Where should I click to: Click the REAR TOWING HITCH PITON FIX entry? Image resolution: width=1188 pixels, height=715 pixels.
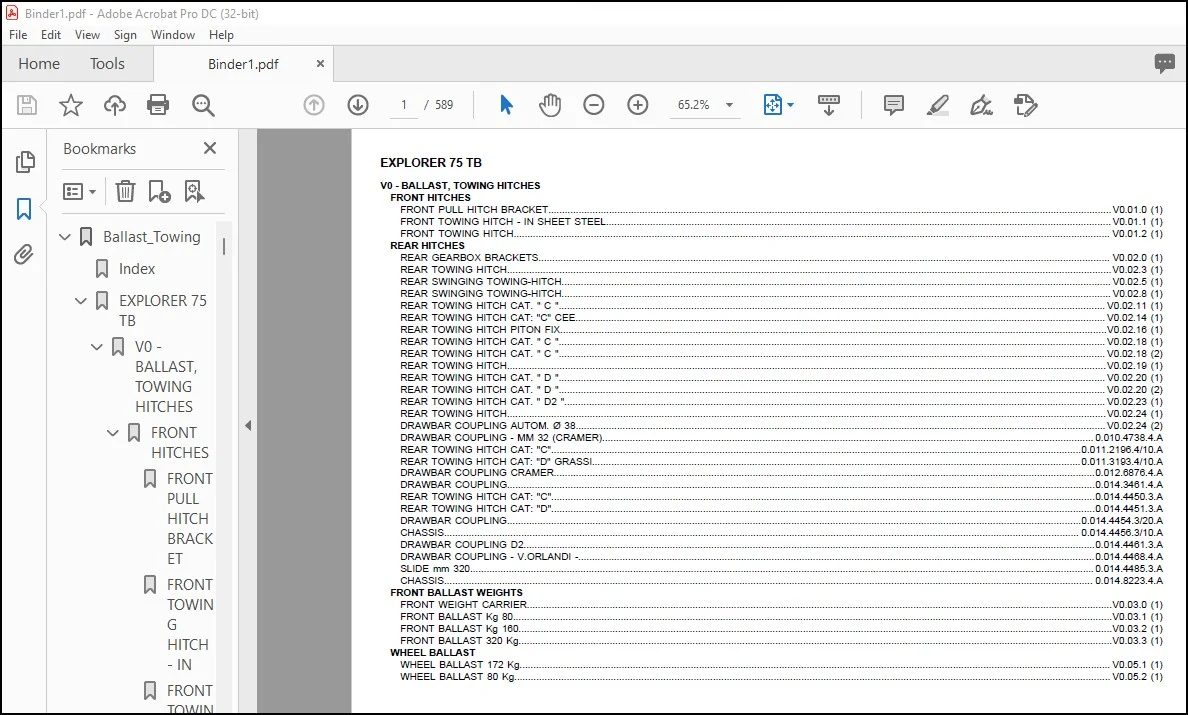click(x=781, y=329)
